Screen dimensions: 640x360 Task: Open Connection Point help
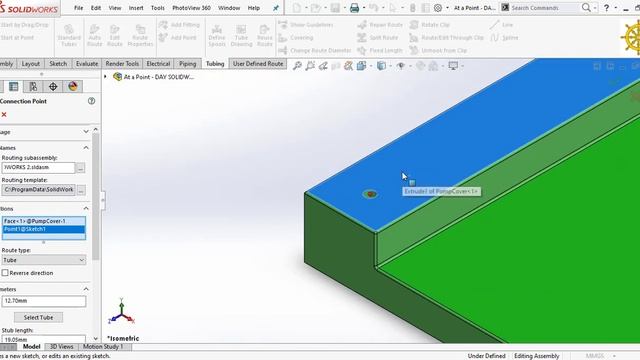click(91, 101)
